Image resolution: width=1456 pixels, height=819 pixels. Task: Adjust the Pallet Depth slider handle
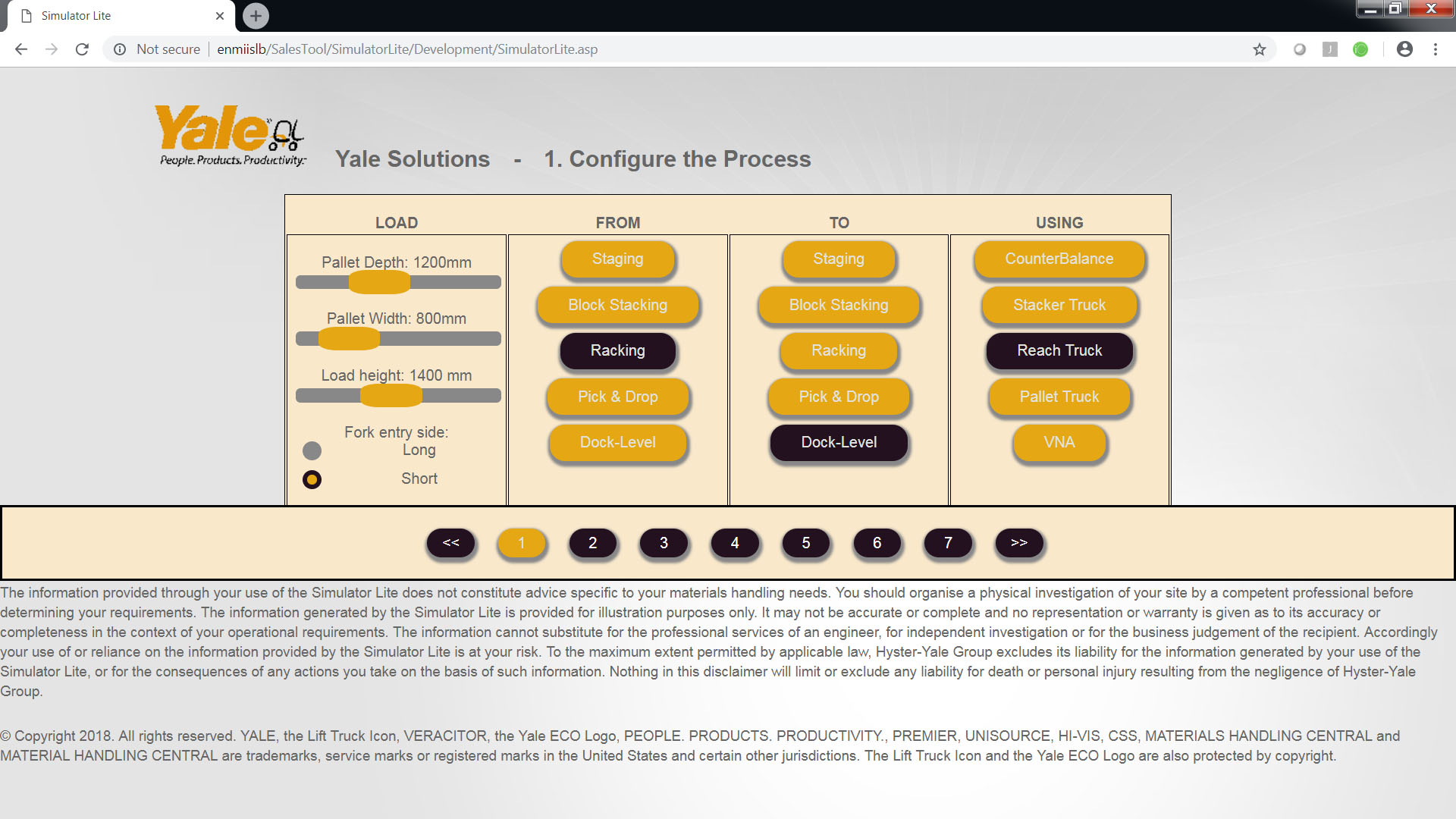pyautogui.click(x=379, y=282)
